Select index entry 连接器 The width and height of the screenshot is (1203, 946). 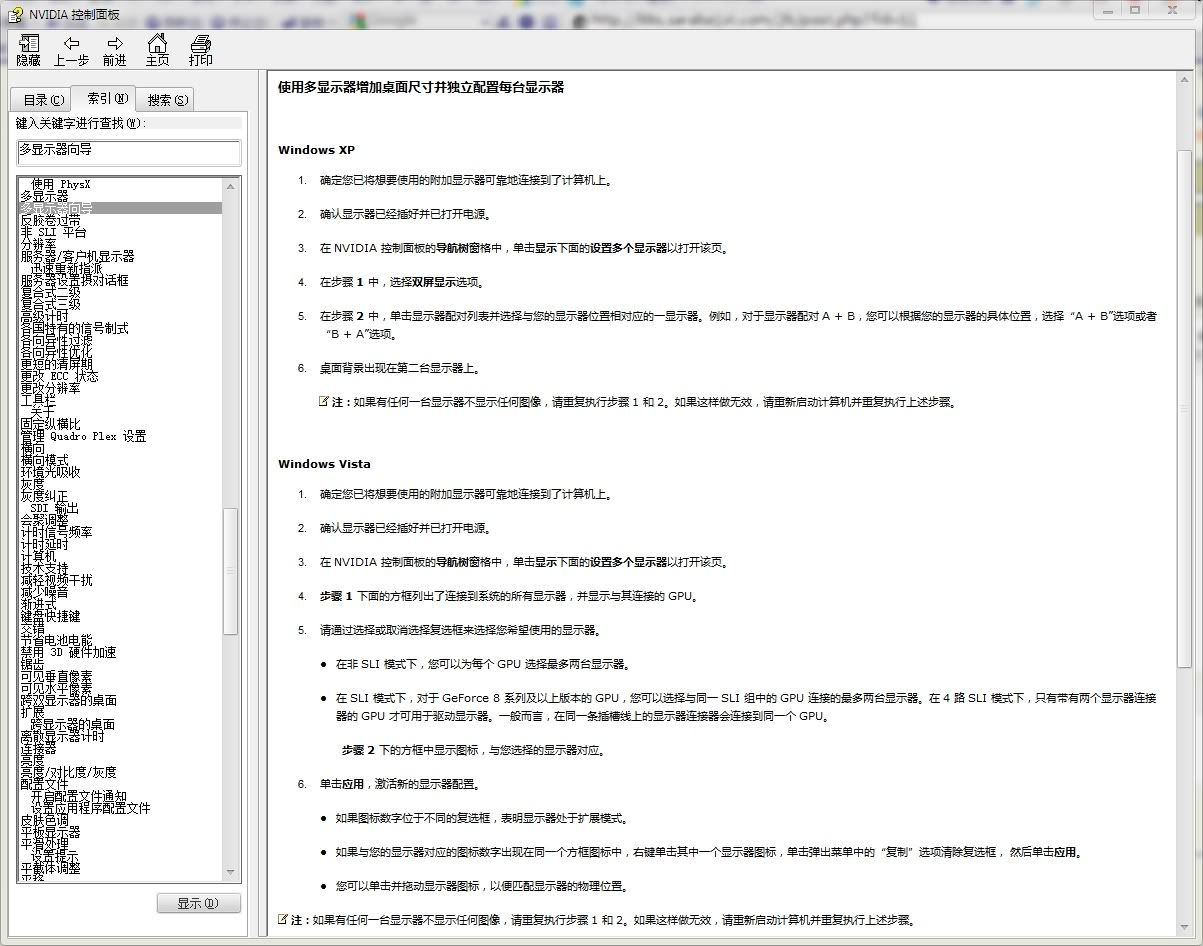click(38, 749)
